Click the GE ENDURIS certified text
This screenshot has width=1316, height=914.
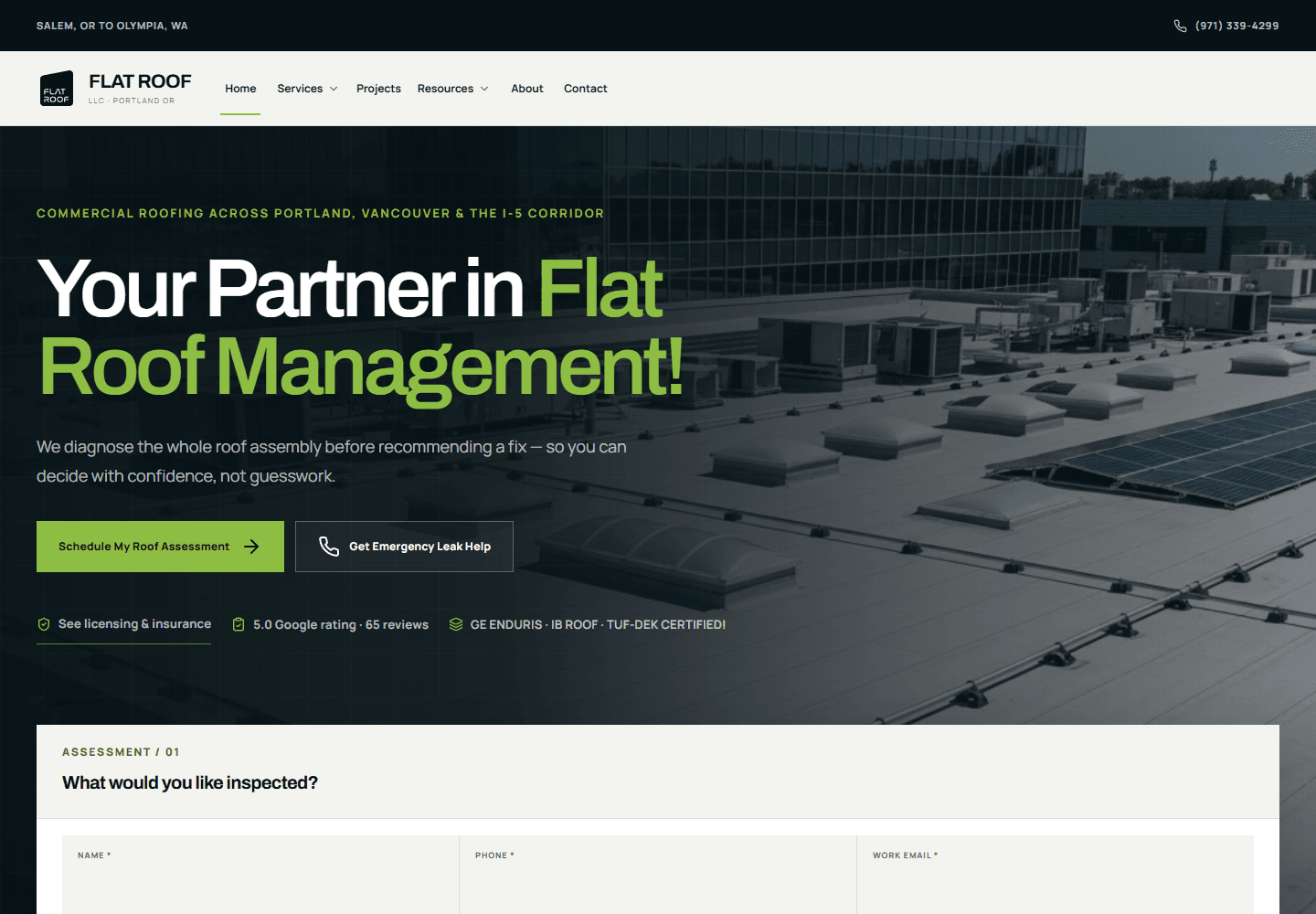click(598, 625)
